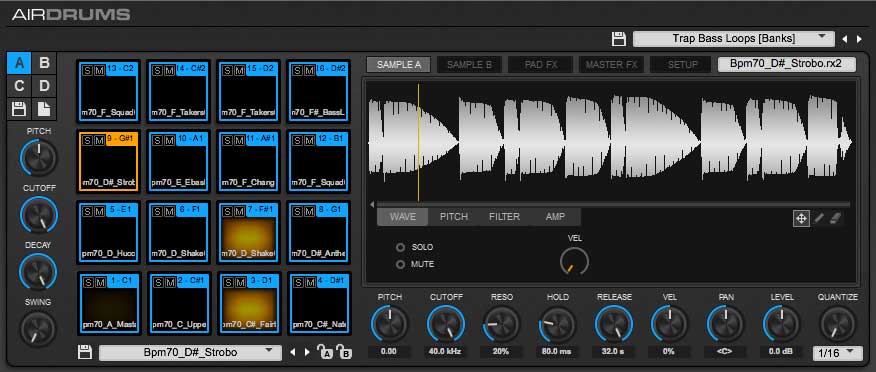Screen dimensions: 876x372
Task: Click the yellow playhead marker in waveform
Action: tap(418, 142)
